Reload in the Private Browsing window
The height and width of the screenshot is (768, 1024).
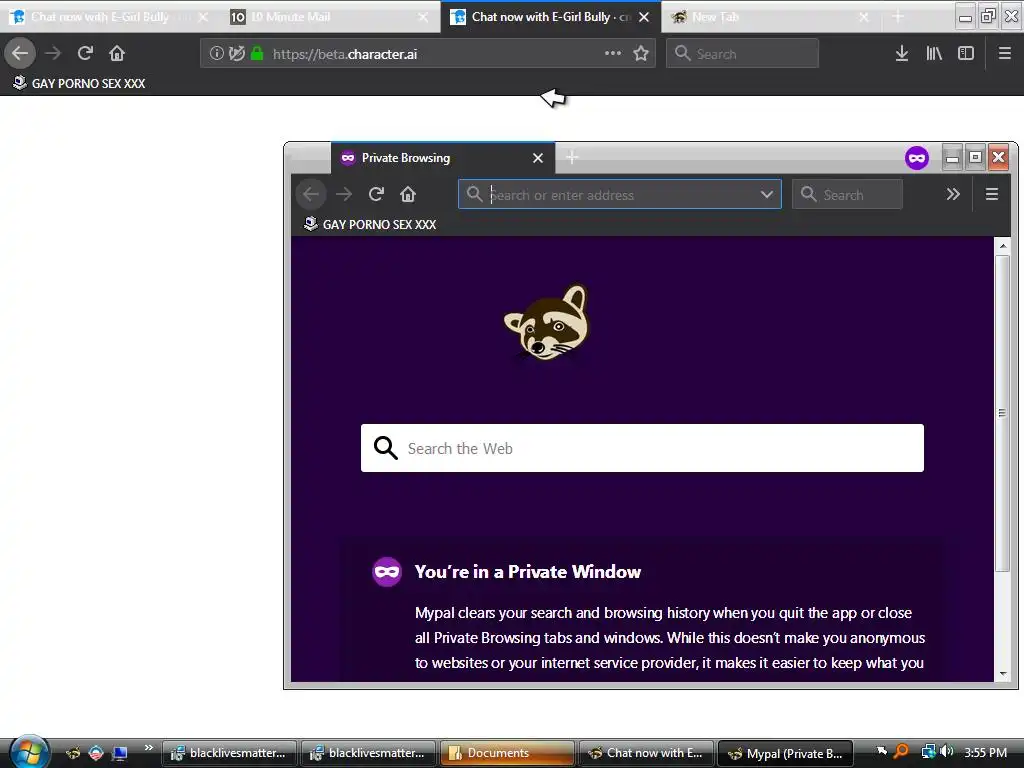[x=376, y=194]
